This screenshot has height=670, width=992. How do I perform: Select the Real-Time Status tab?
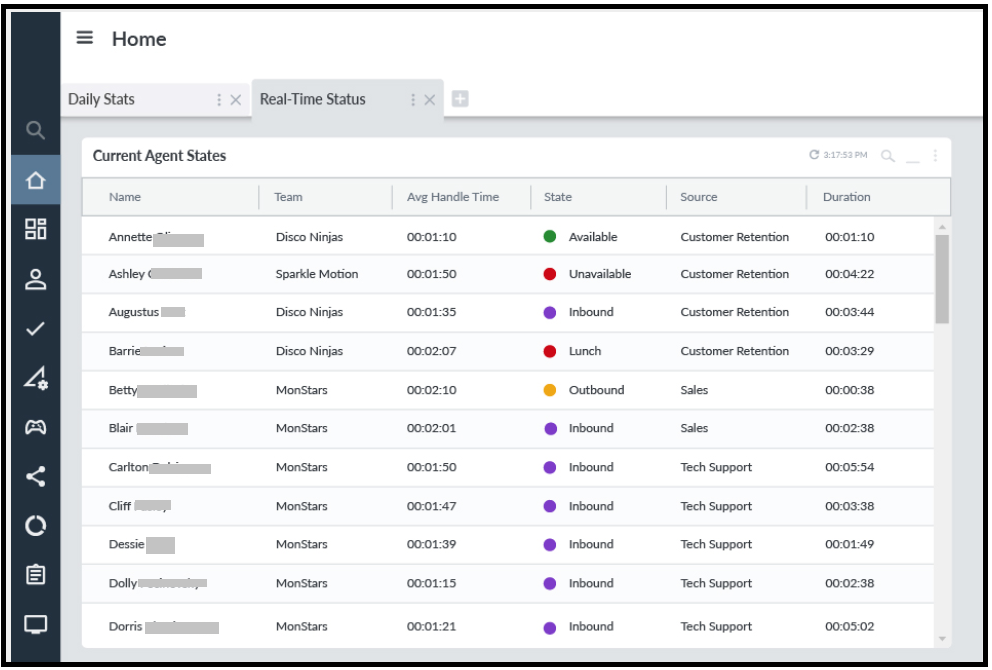coord(313,99)
